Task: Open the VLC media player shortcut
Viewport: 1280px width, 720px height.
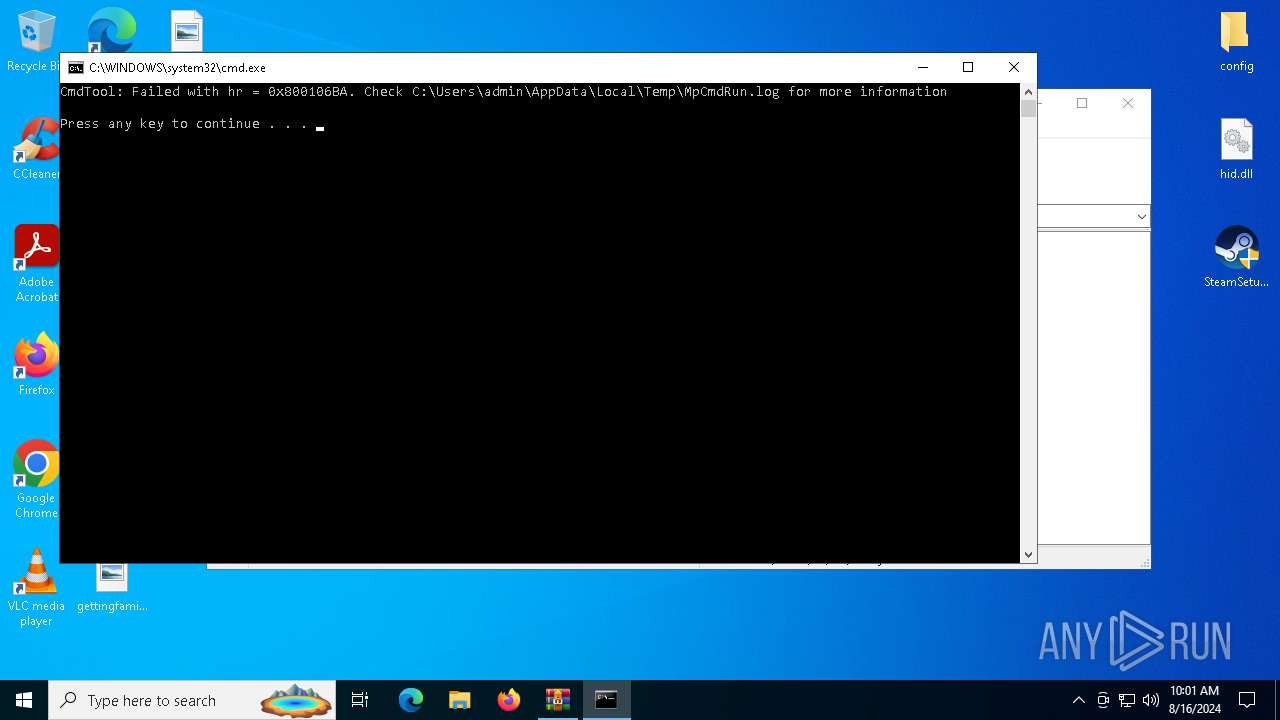Action: coord(36,588)
